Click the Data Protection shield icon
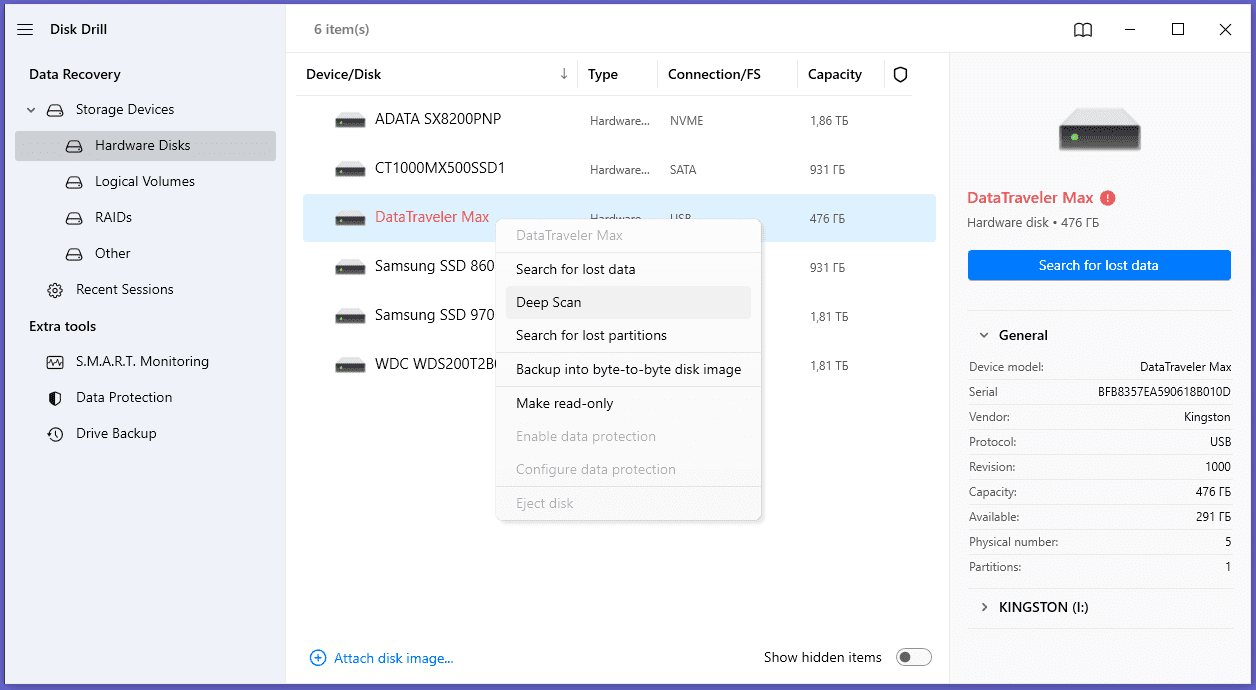 (x=55, y=398)
